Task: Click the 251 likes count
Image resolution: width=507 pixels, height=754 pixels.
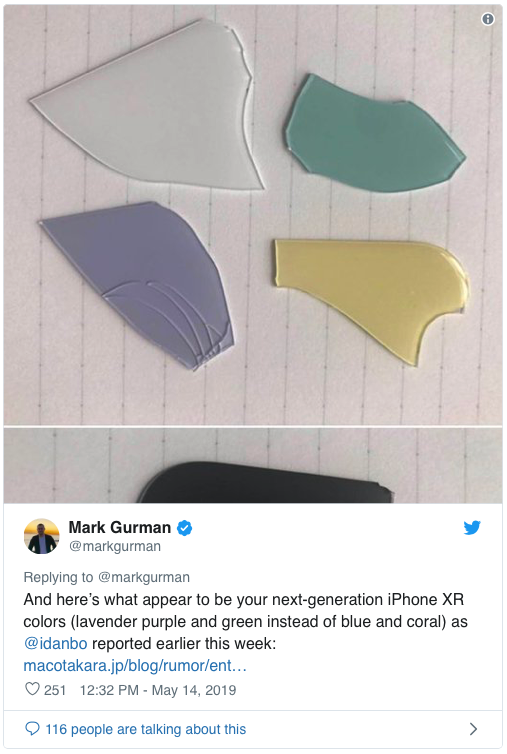Action: tap(54, 690)
